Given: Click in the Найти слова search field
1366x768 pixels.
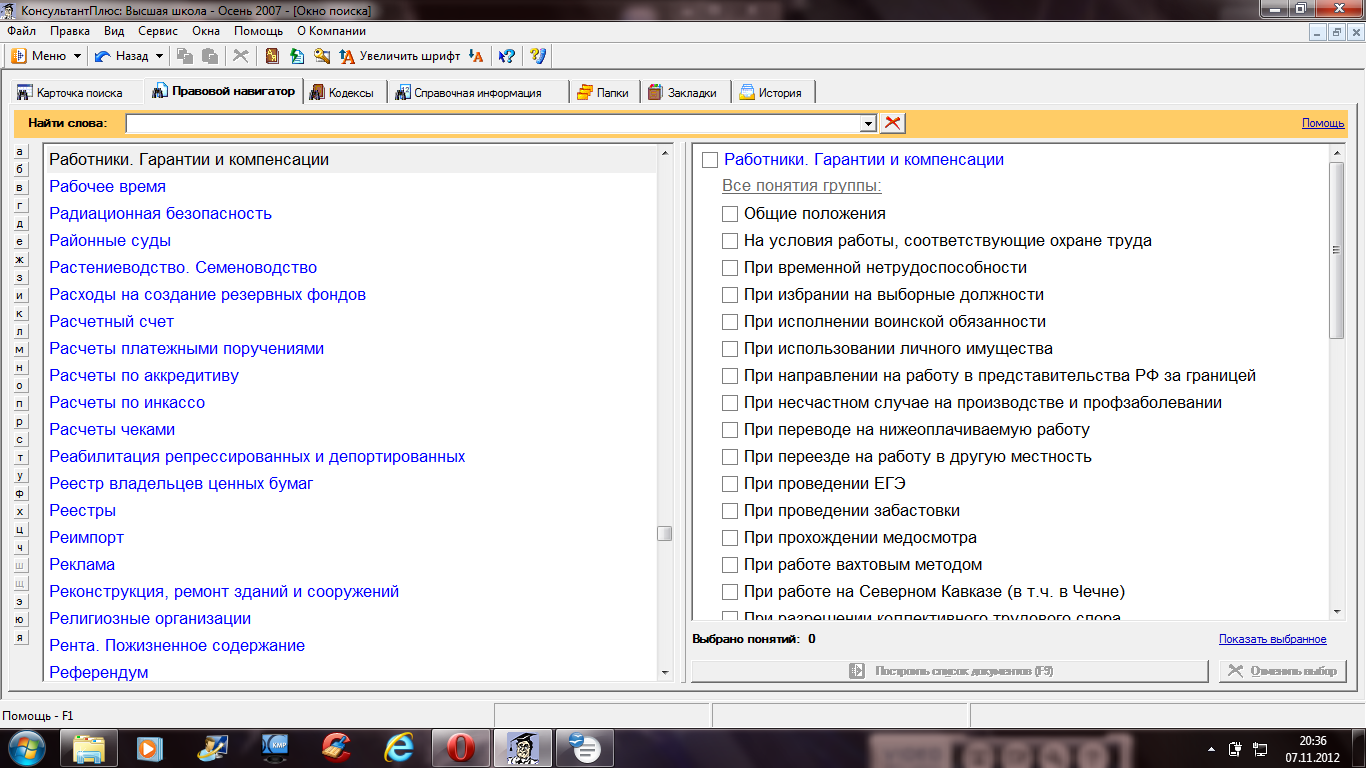Looking at the screenshot, I should point(494,123).
